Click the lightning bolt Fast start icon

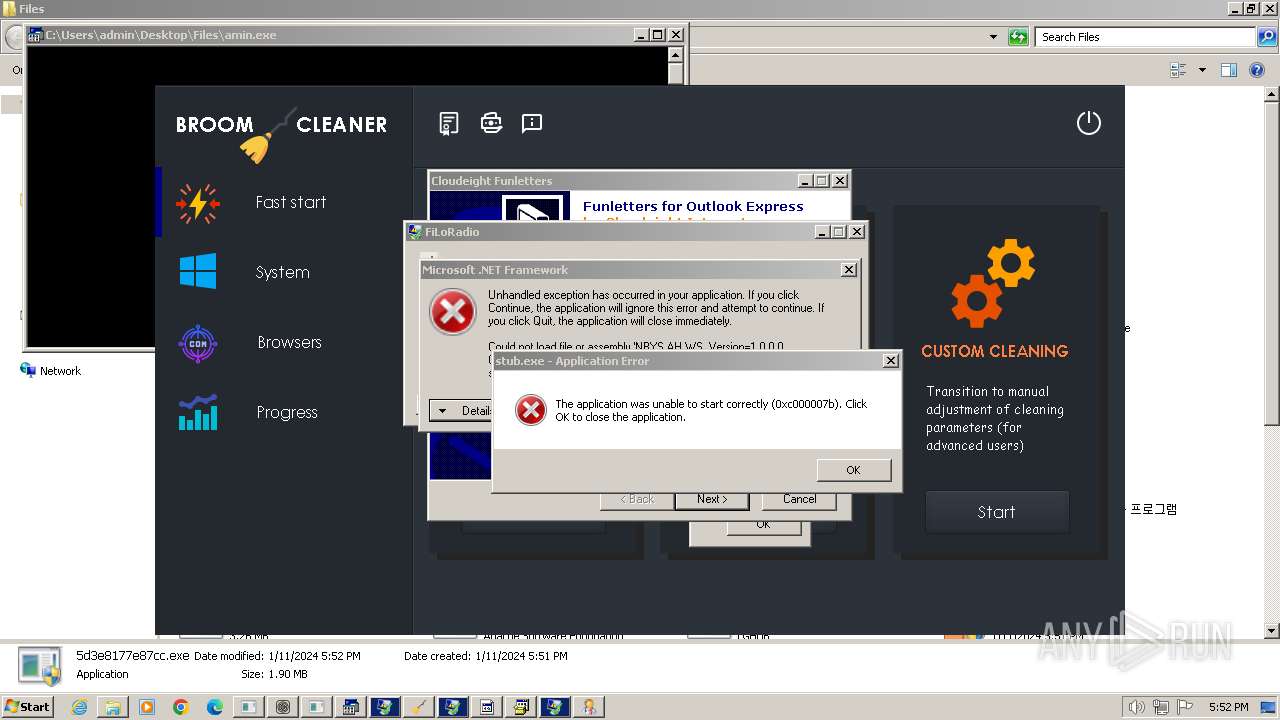coord(198,203)
